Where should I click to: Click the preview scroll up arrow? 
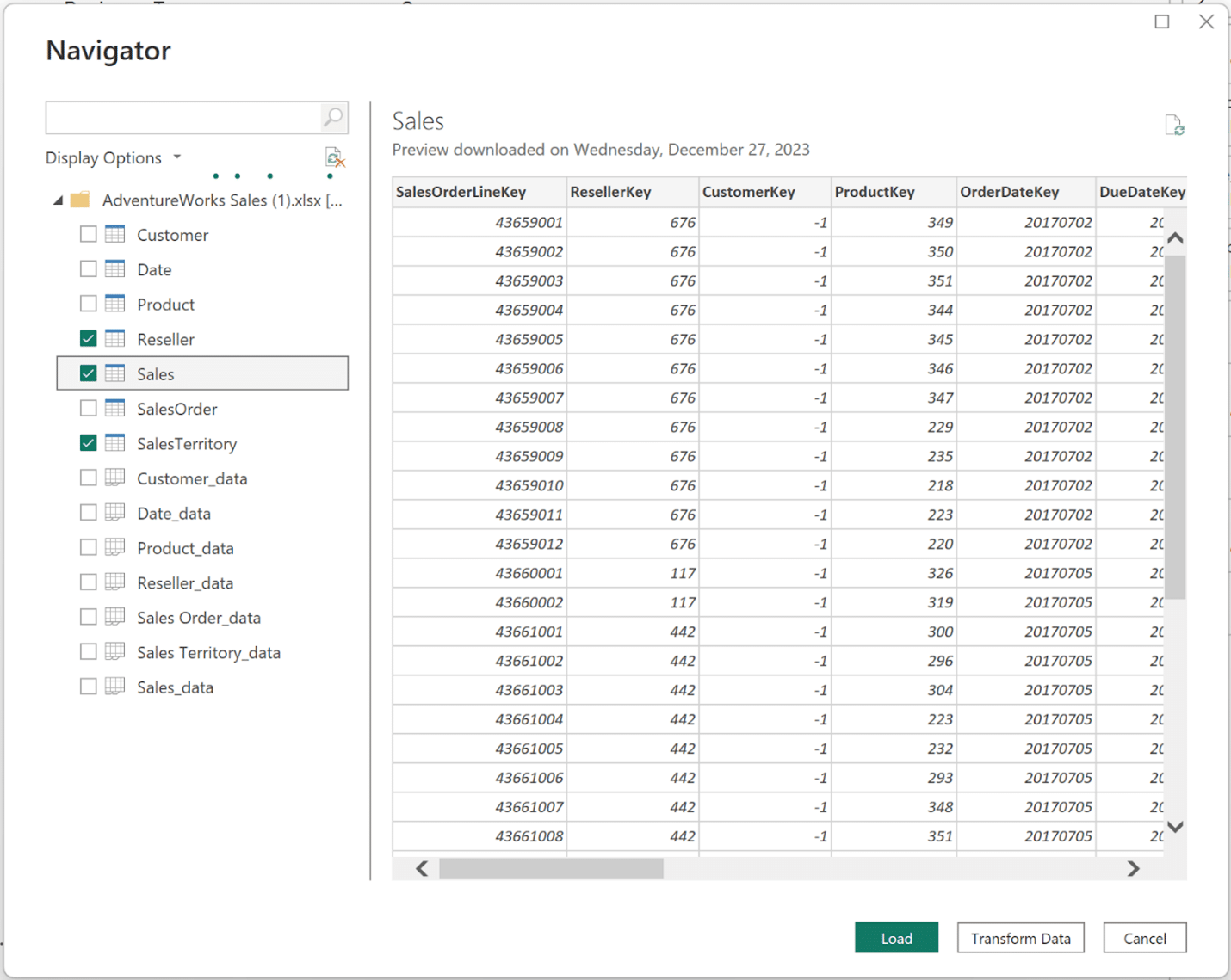[1175, 238]
